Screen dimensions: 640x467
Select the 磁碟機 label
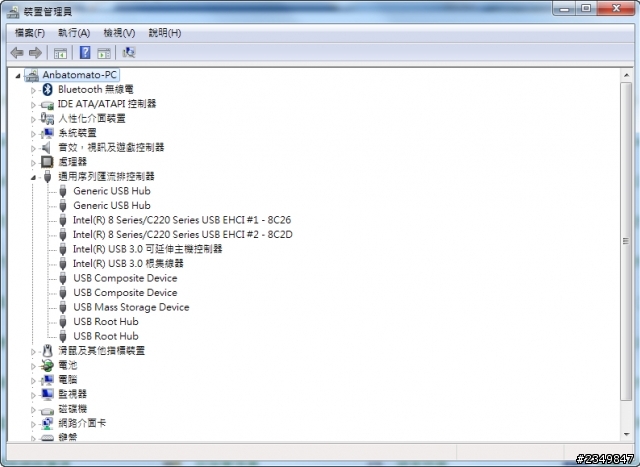(73, 409)
